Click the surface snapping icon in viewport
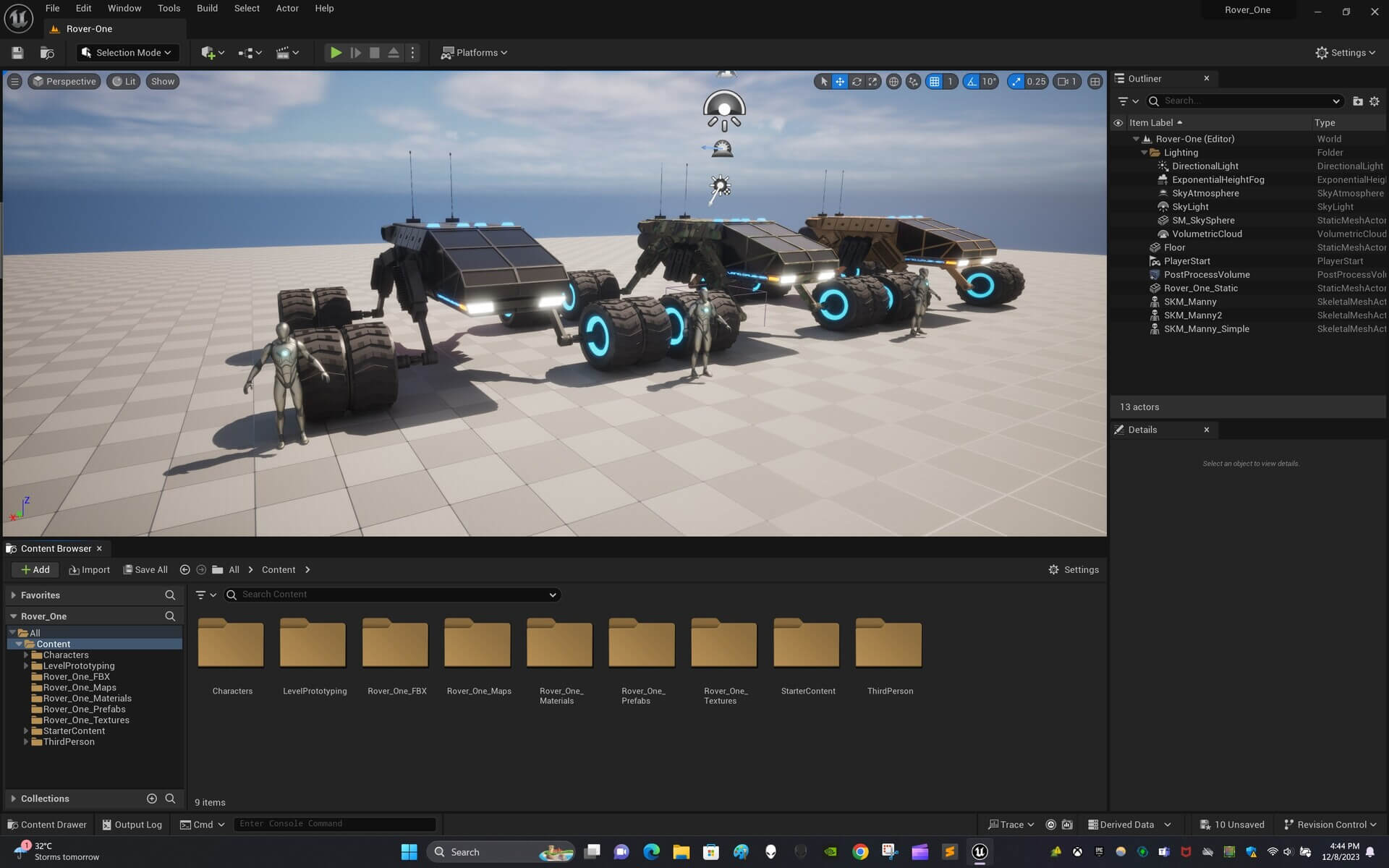Viewport: 1389px width, 868px height. click(x=914, y=82)
